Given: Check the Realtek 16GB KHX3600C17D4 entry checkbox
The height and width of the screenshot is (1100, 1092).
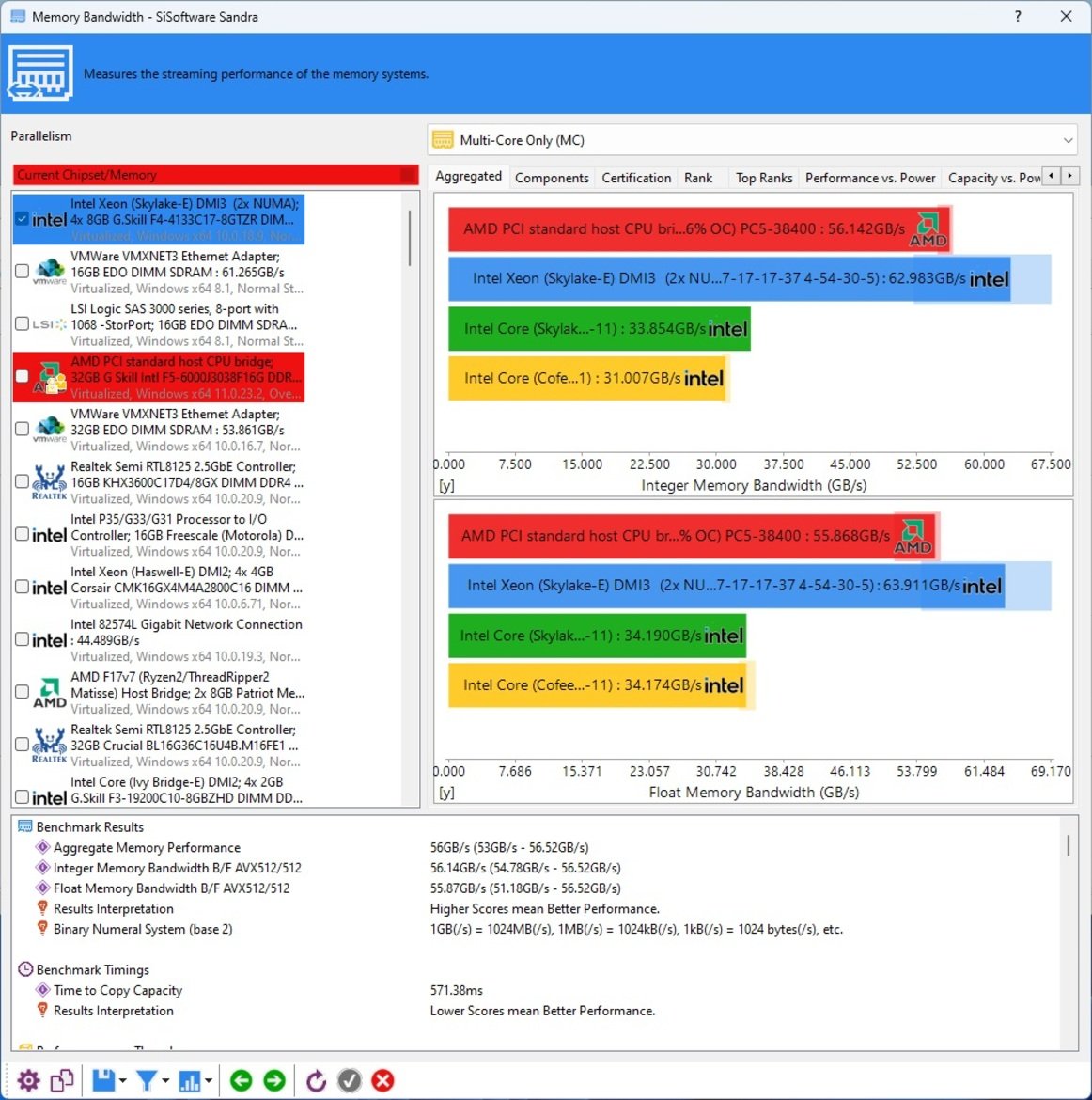Looking at the screenshot, I should pyautogui.click(x=22, y=481).
